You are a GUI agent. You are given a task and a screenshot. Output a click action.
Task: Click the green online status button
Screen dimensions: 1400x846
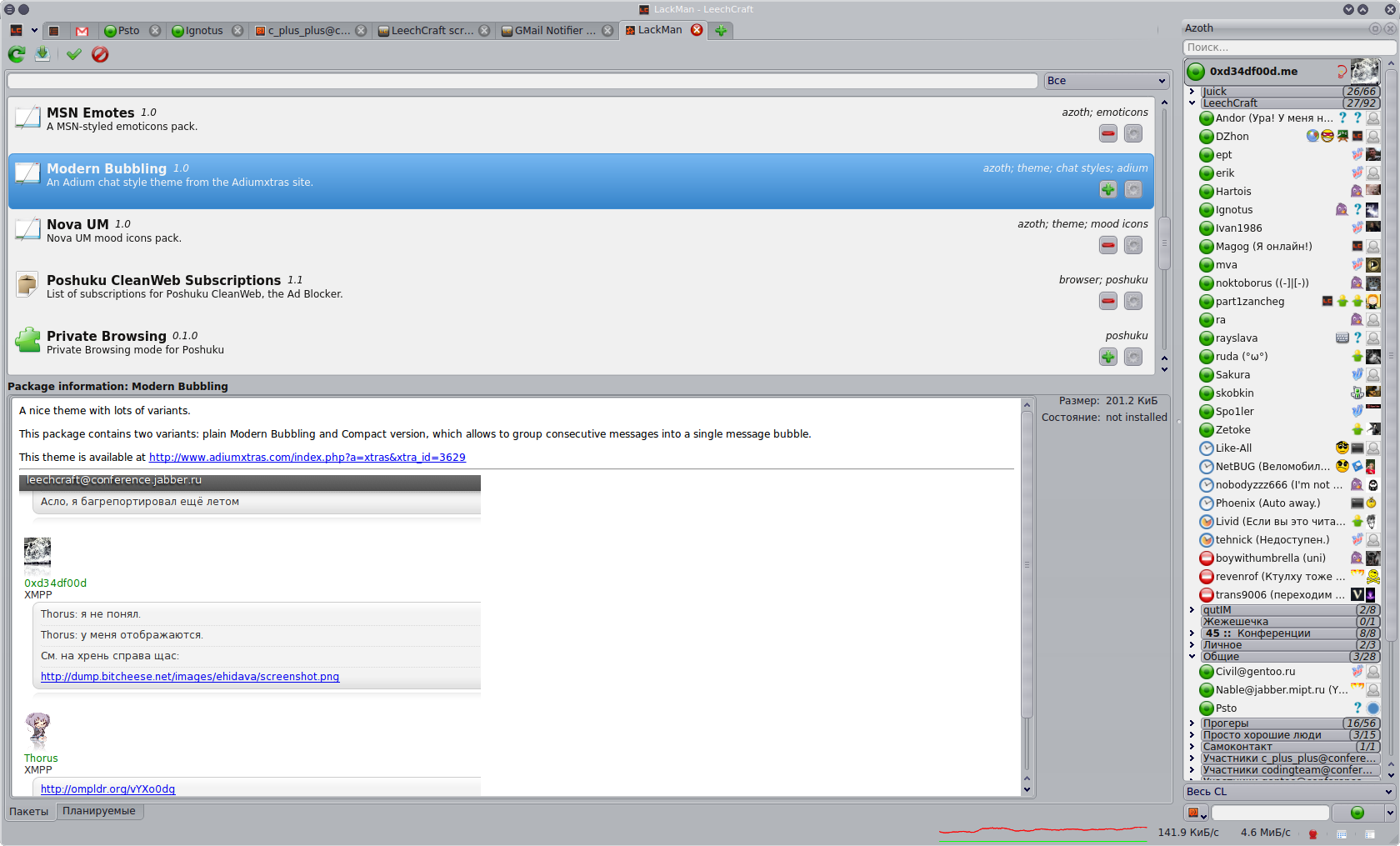click(1357, 813)
